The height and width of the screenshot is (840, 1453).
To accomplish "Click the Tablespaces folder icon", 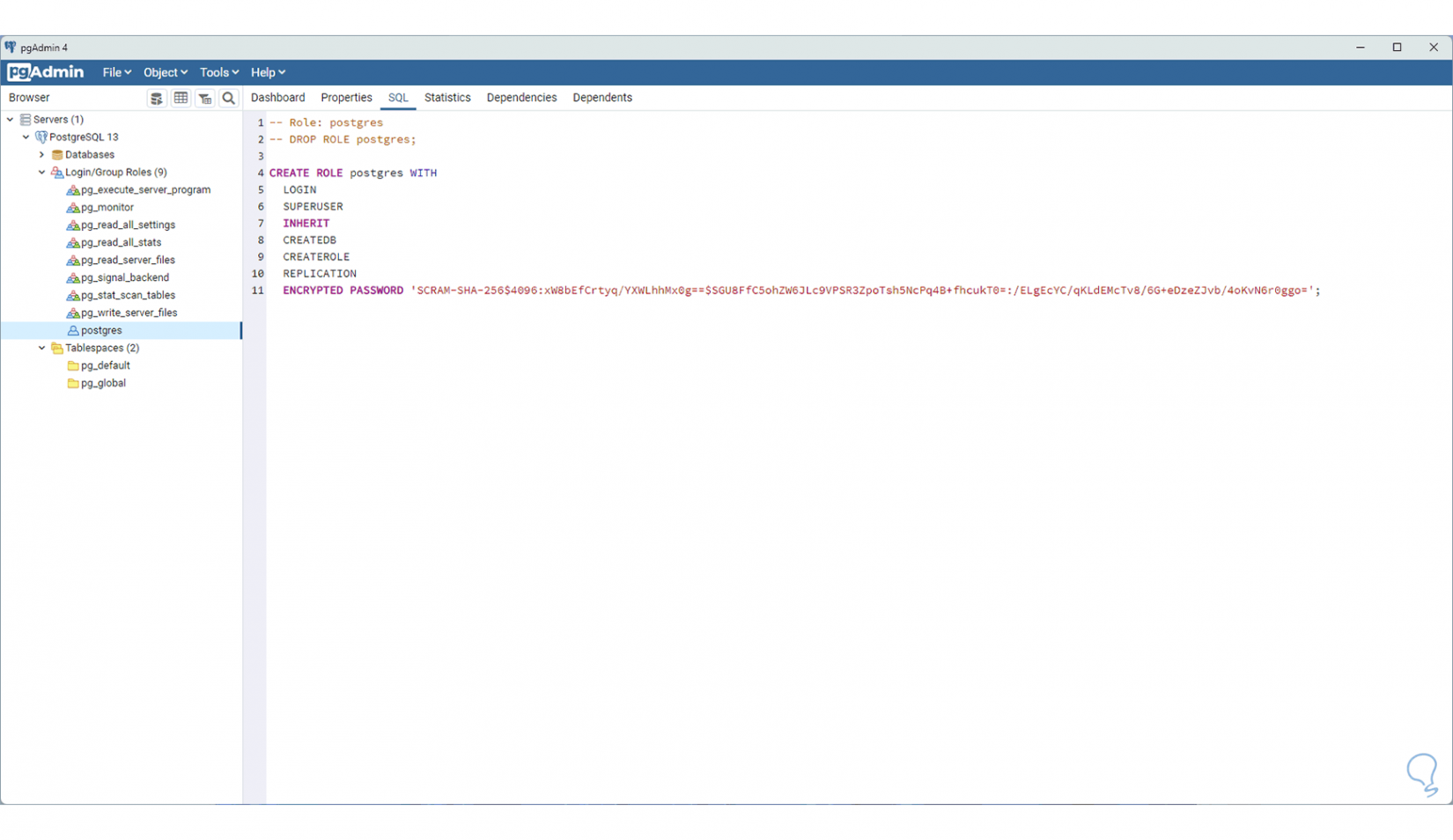I will tap(57, 349).
